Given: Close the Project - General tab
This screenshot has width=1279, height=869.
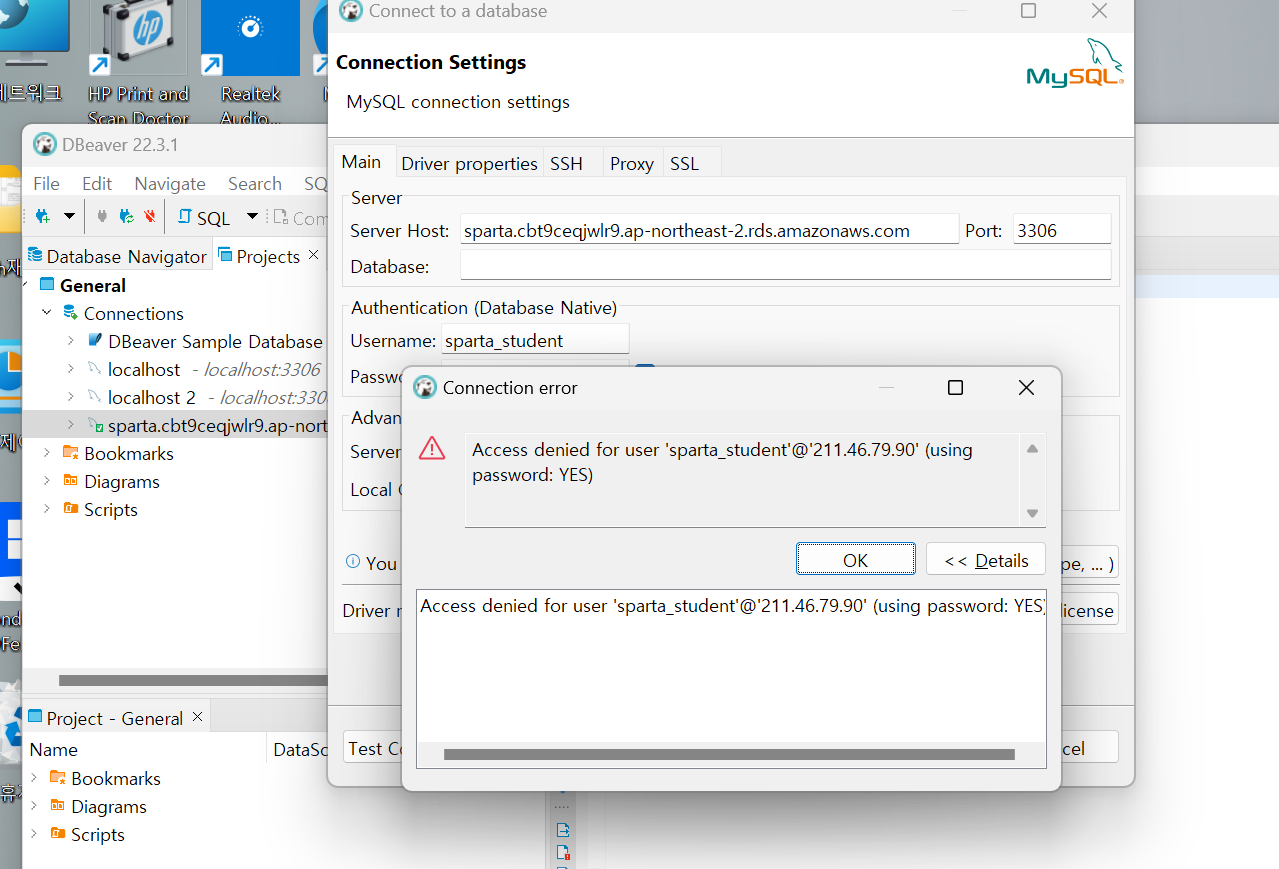Looking at the screenshot, I should [197, 717].
